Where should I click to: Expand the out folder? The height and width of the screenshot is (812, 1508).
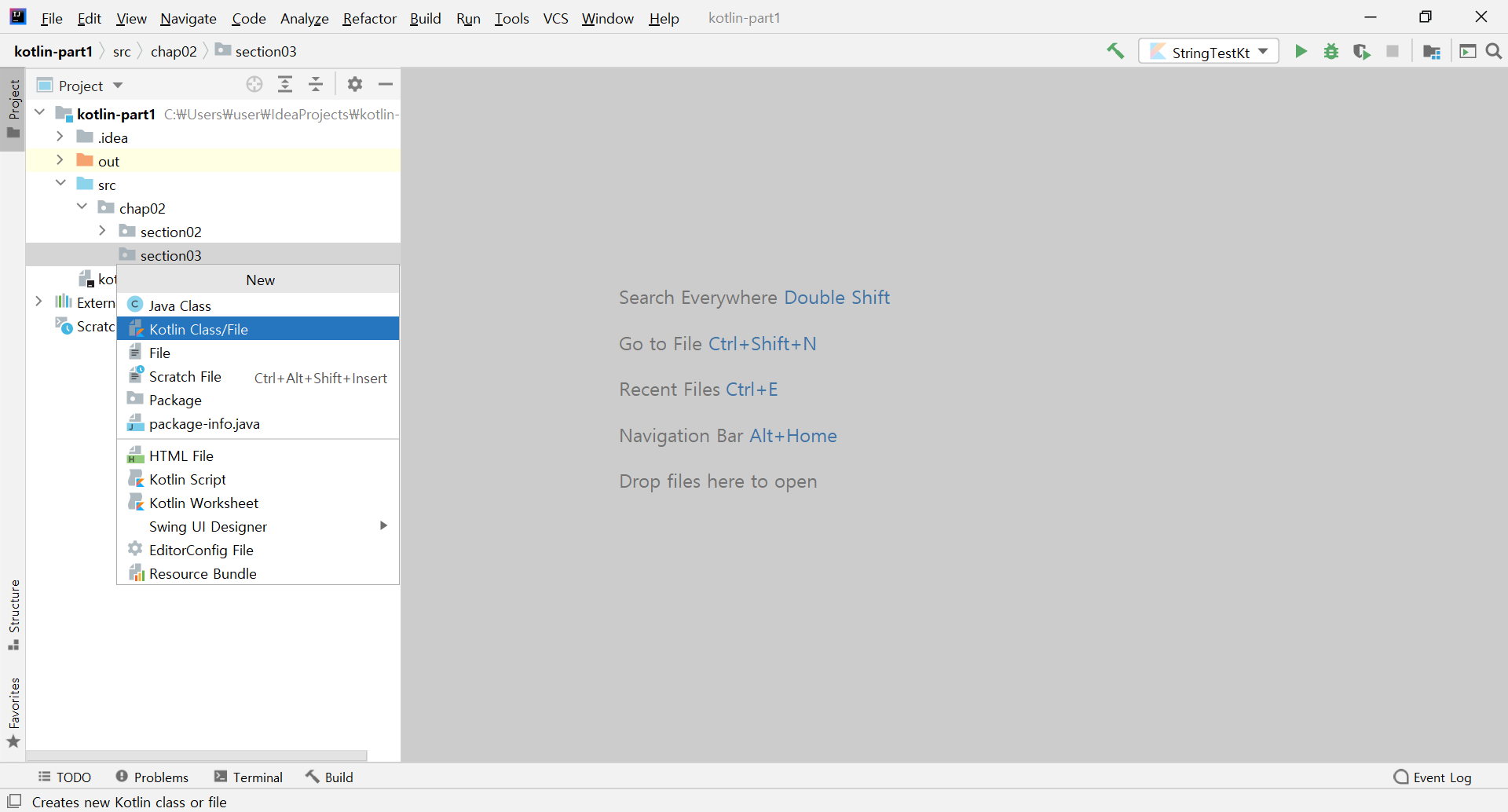tap(60, 160)
